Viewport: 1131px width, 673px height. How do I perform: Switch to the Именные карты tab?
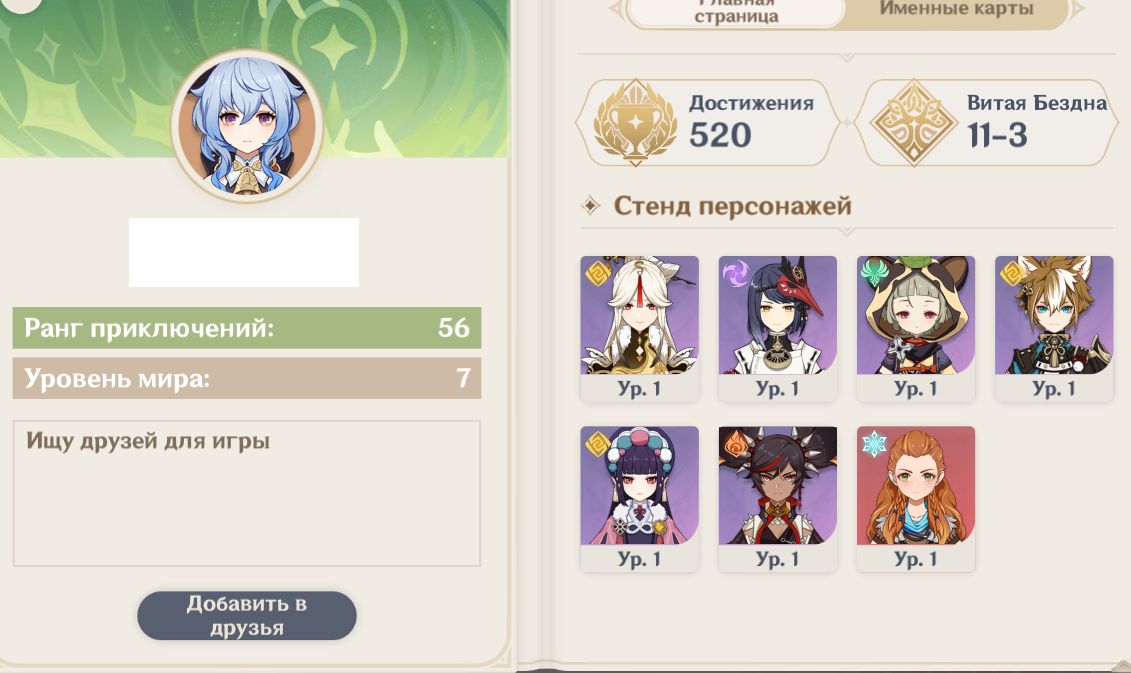956,10
